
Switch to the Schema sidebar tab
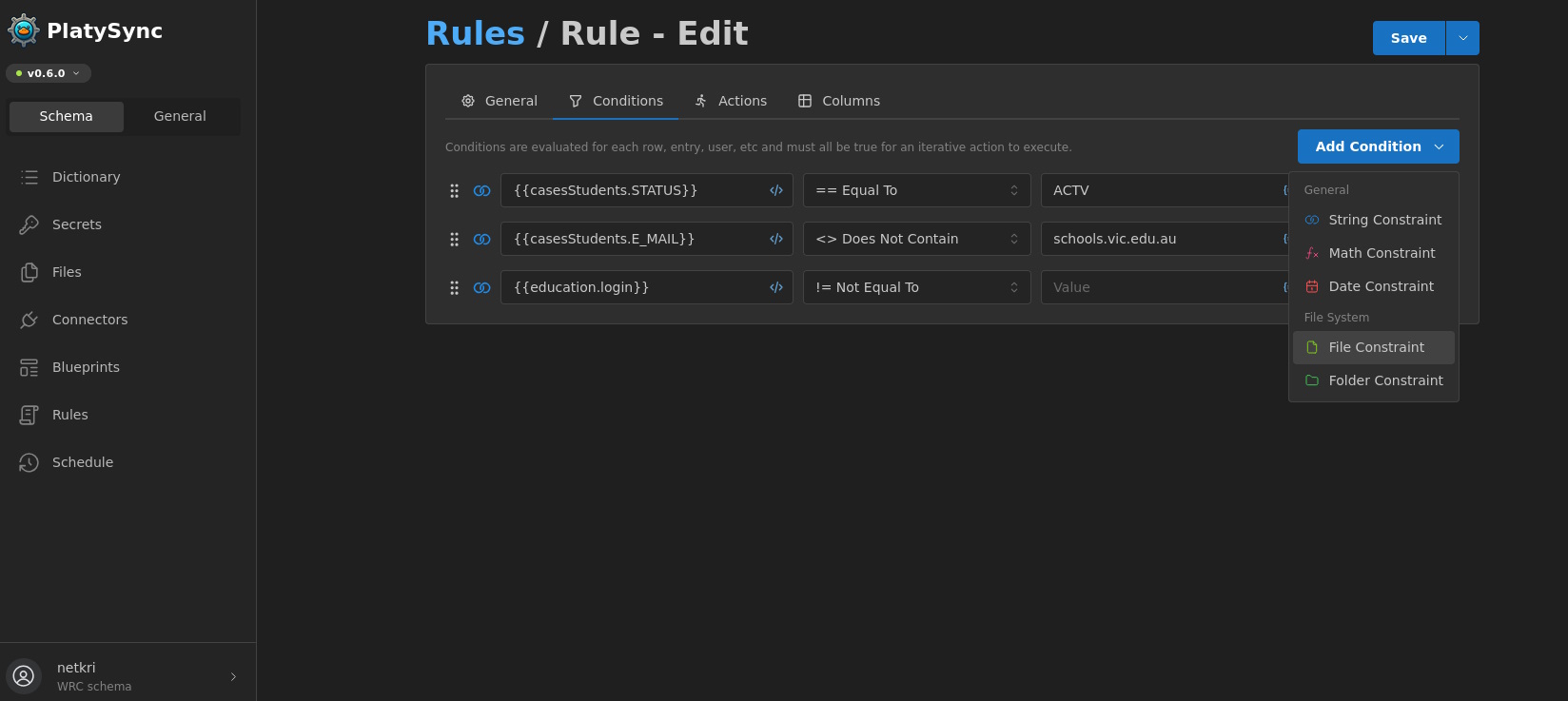tap(67, 116)
